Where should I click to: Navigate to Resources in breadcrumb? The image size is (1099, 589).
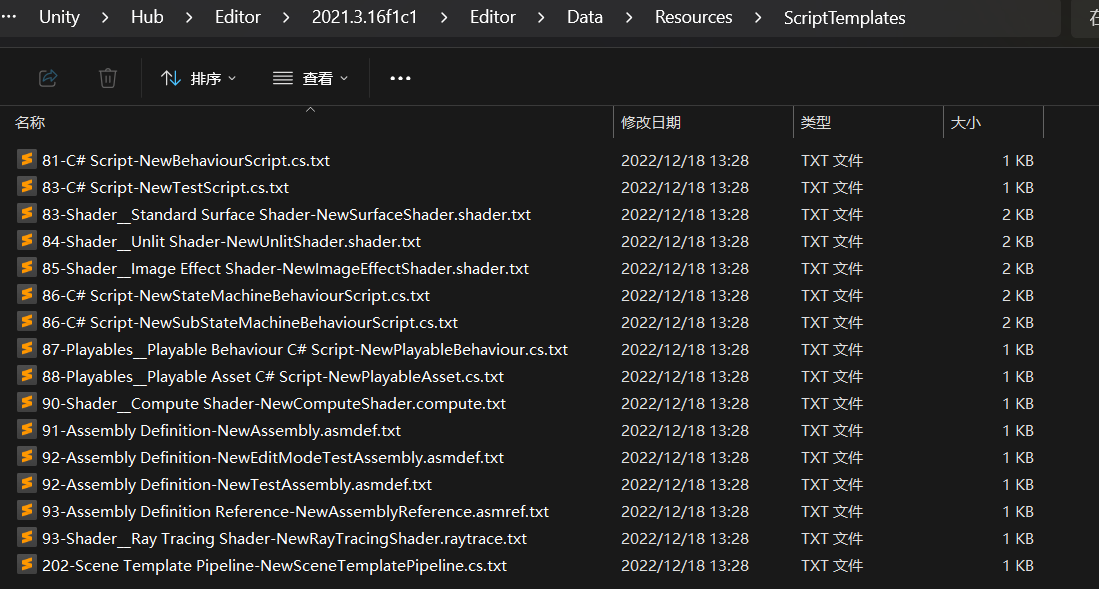click(693, 18)
